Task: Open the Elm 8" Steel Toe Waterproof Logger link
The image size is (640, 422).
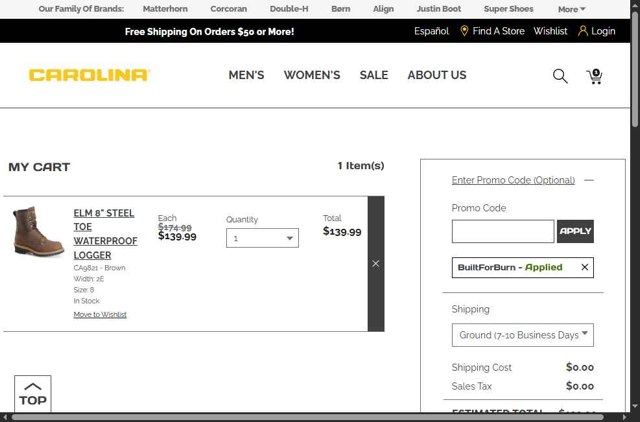Action: pos(105,234)
